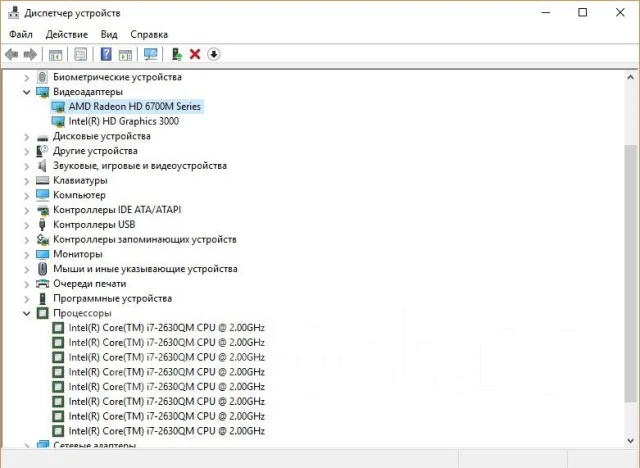
Task: Expand the Мониторы category
Action: 27,255
